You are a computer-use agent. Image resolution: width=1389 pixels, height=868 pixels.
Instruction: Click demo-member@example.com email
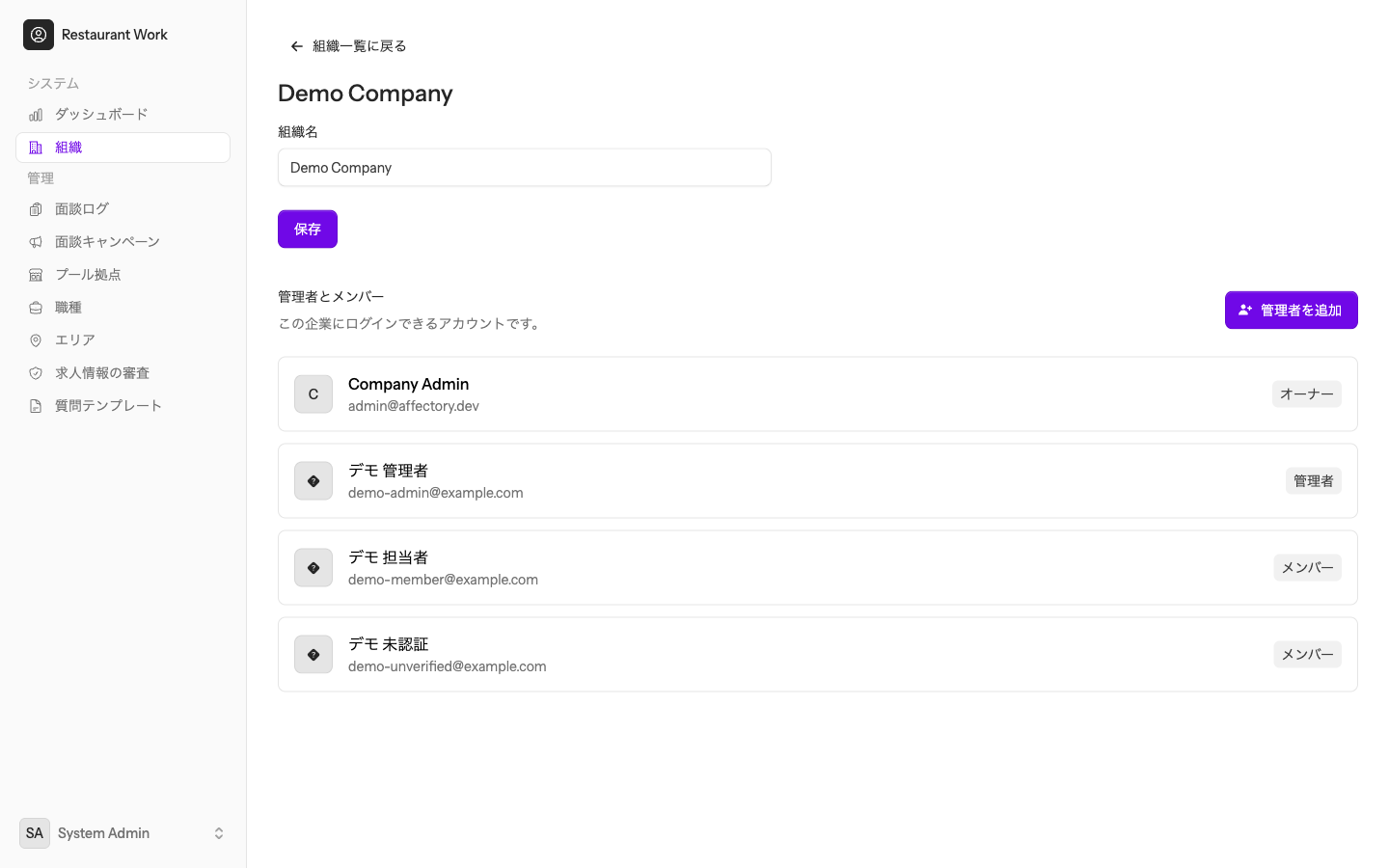[x=444, y=580]
